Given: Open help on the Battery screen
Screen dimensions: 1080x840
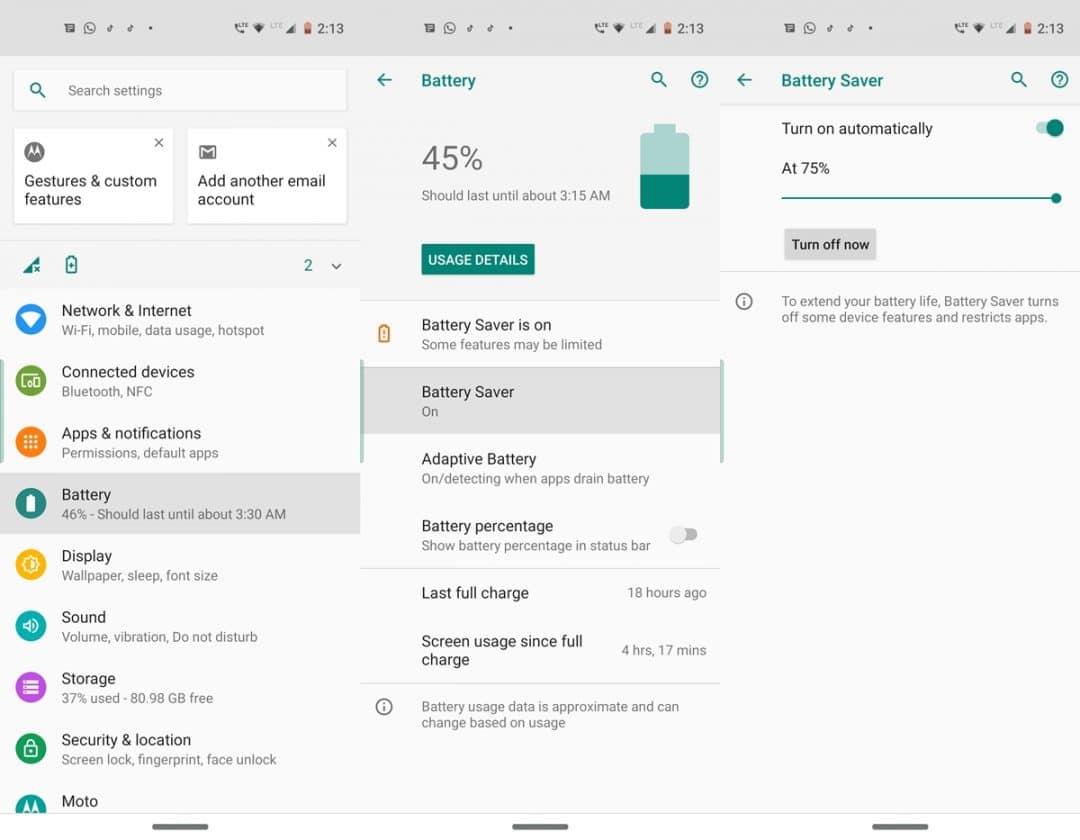Looking at the screenshot, I should [700, 80].
